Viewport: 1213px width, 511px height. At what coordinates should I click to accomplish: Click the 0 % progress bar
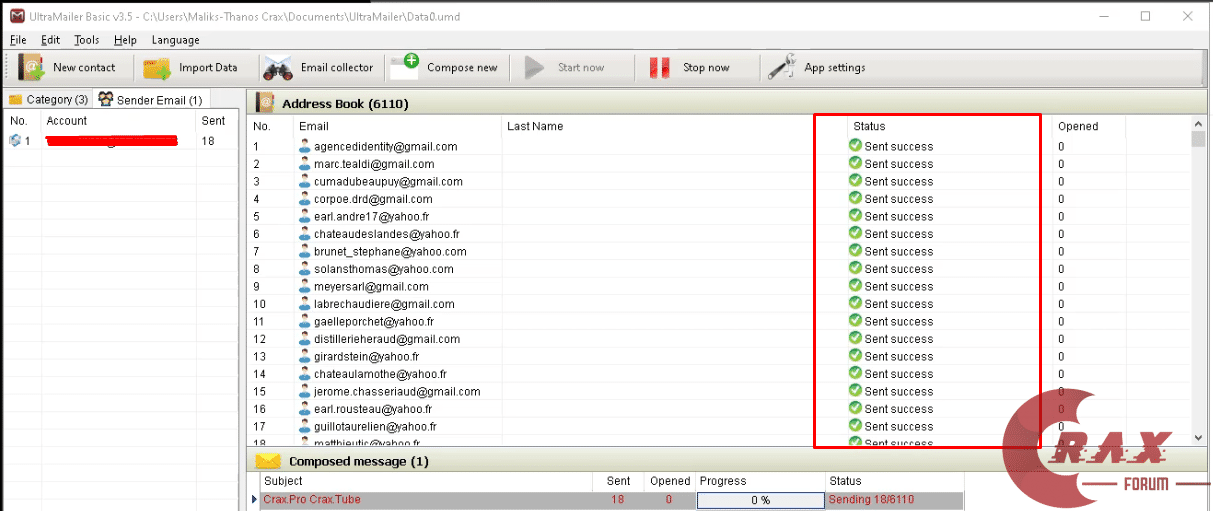pyautogui.click(x=760, y=499)
